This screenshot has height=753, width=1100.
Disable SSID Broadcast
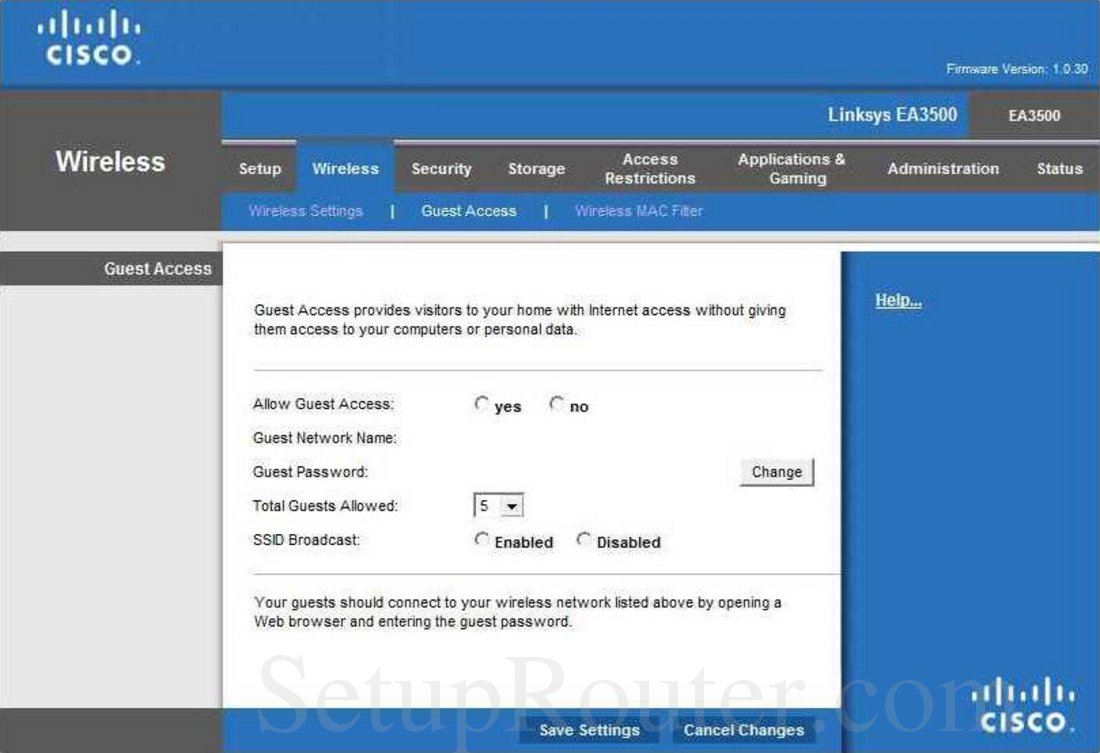(x=583, y=540)
